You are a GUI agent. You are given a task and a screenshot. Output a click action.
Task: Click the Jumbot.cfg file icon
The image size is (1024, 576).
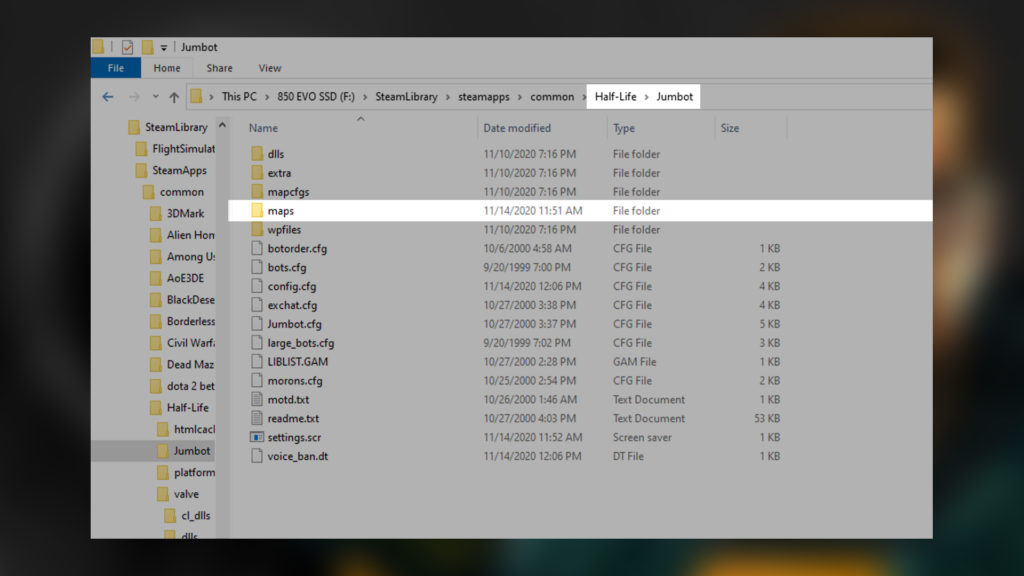(x=257, y=325)
